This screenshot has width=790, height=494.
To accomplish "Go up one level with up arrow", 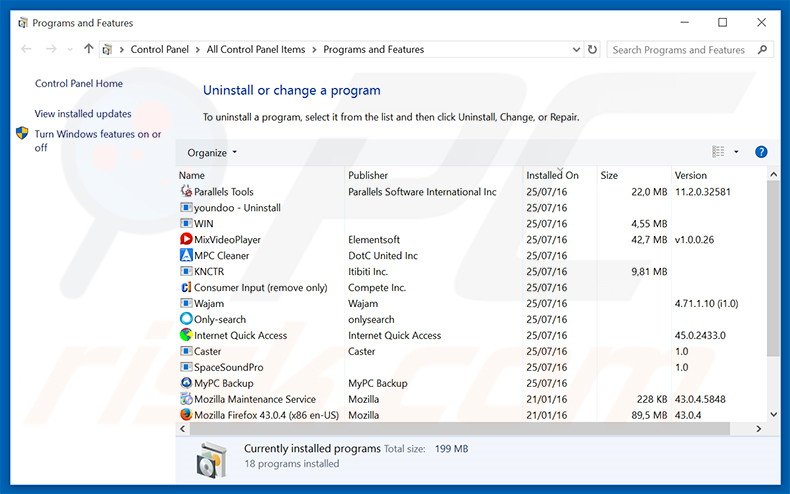I will pyautogui.click(x=89, y=49).
